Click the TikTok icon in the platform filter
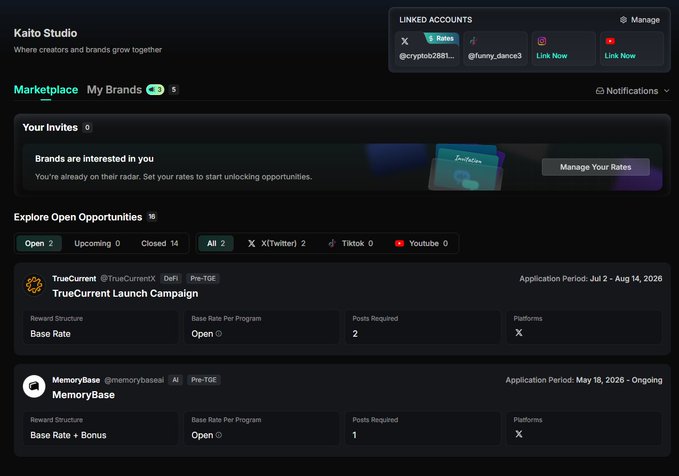The height and width of the screenshot is (476, 679). (x=332, y=243)
